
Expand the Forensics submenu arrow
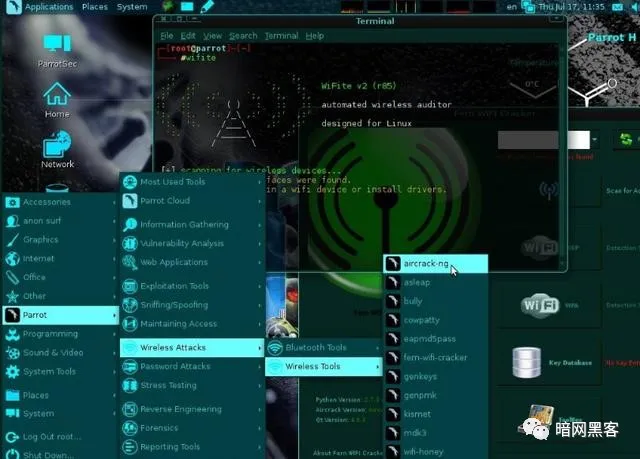[260, 428]
